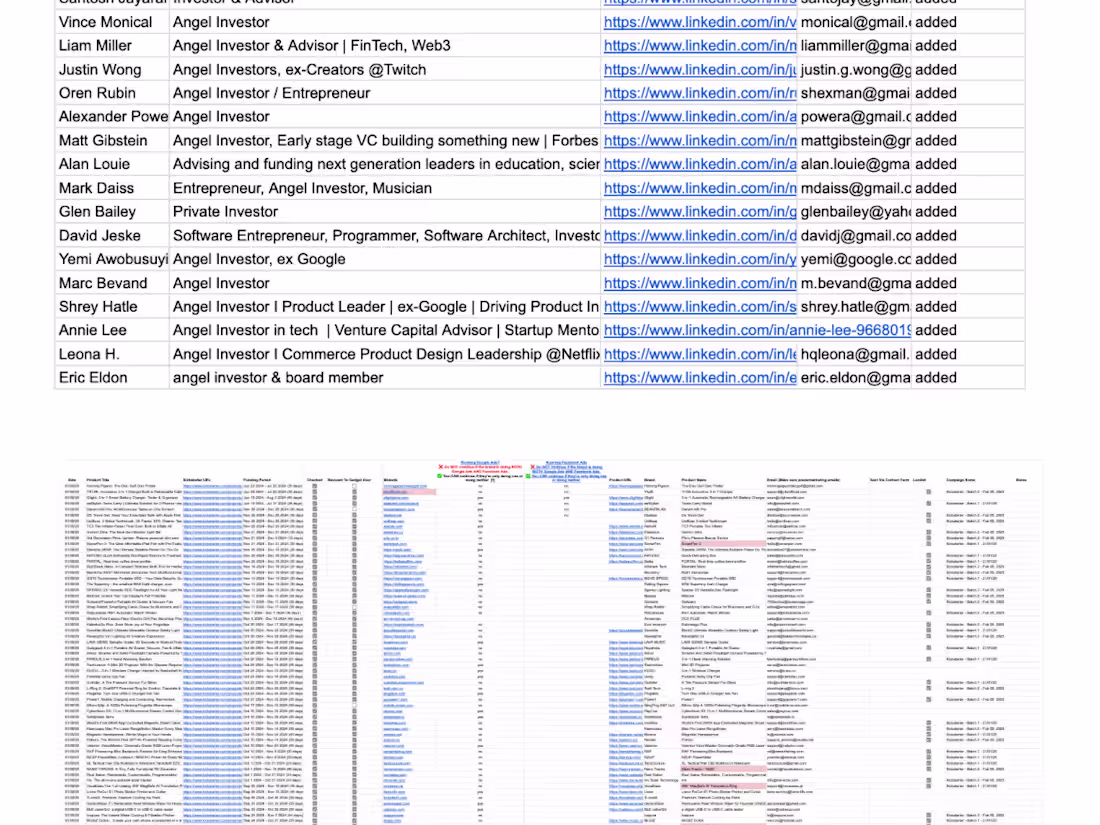Viewport: 1100px width, 825px height.
Task: Open the annie-lee LinkedIn URL
Action: click(x=757, y=330)
